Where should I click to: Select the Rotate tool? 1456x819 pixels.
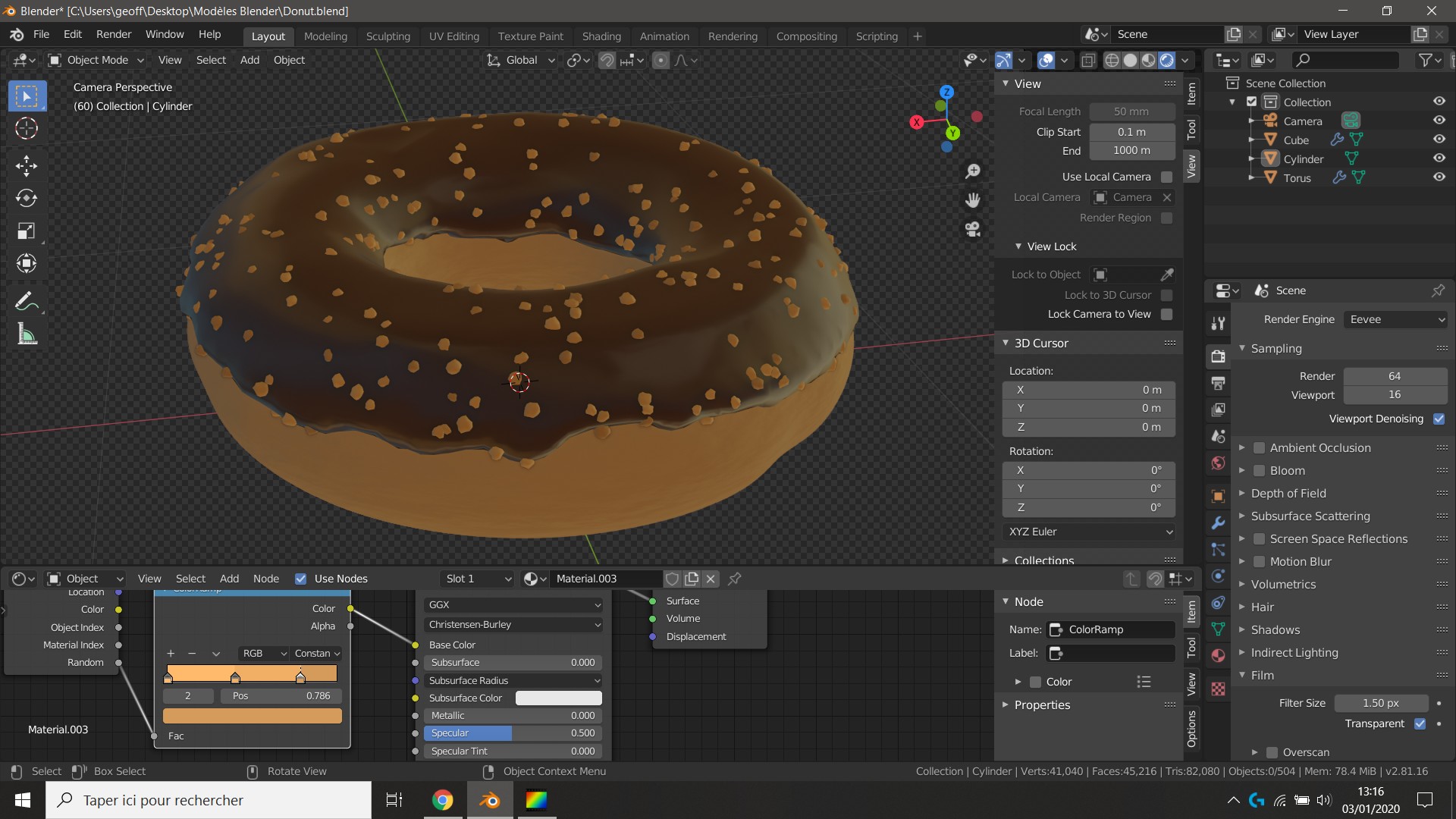[27, 198]
